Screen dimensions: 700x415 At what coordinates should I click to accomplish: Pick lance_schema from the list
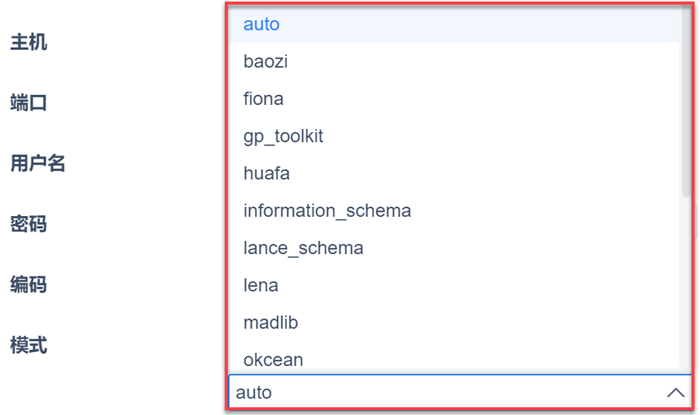(303, 248)
